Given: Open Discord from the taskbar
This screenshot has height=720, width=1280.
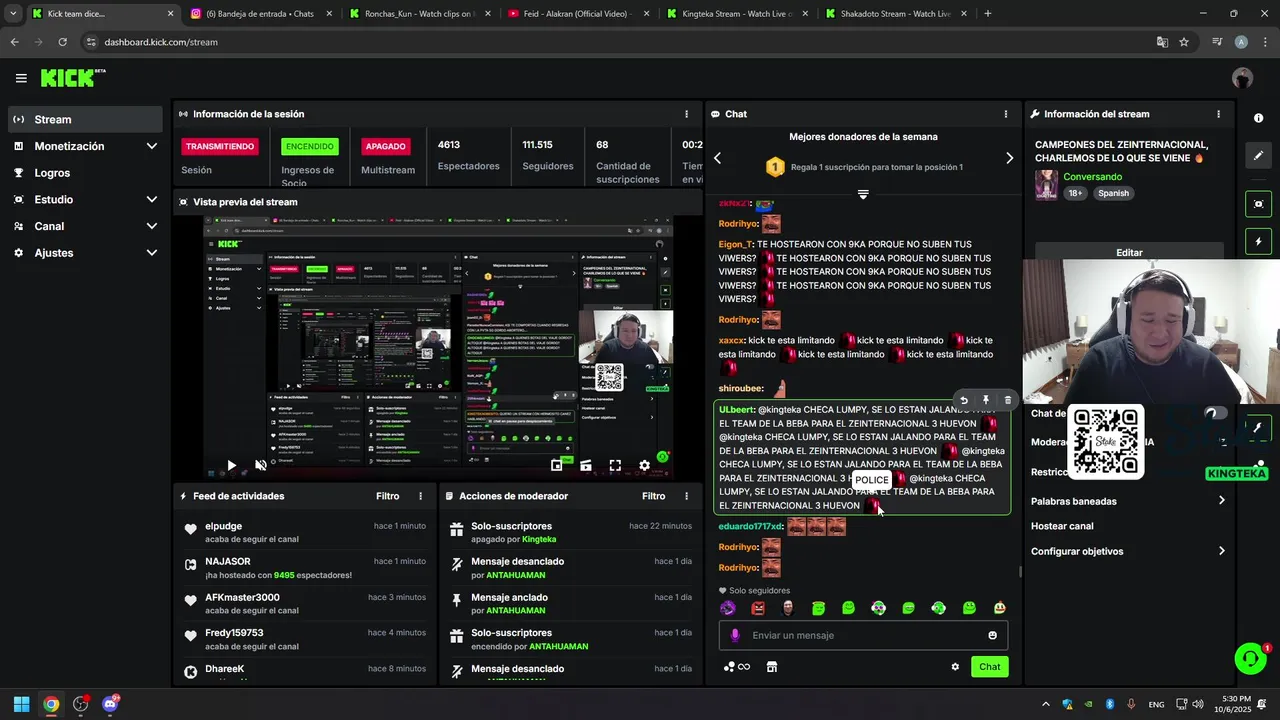Looking at the screenshot, I should (110, 704).
